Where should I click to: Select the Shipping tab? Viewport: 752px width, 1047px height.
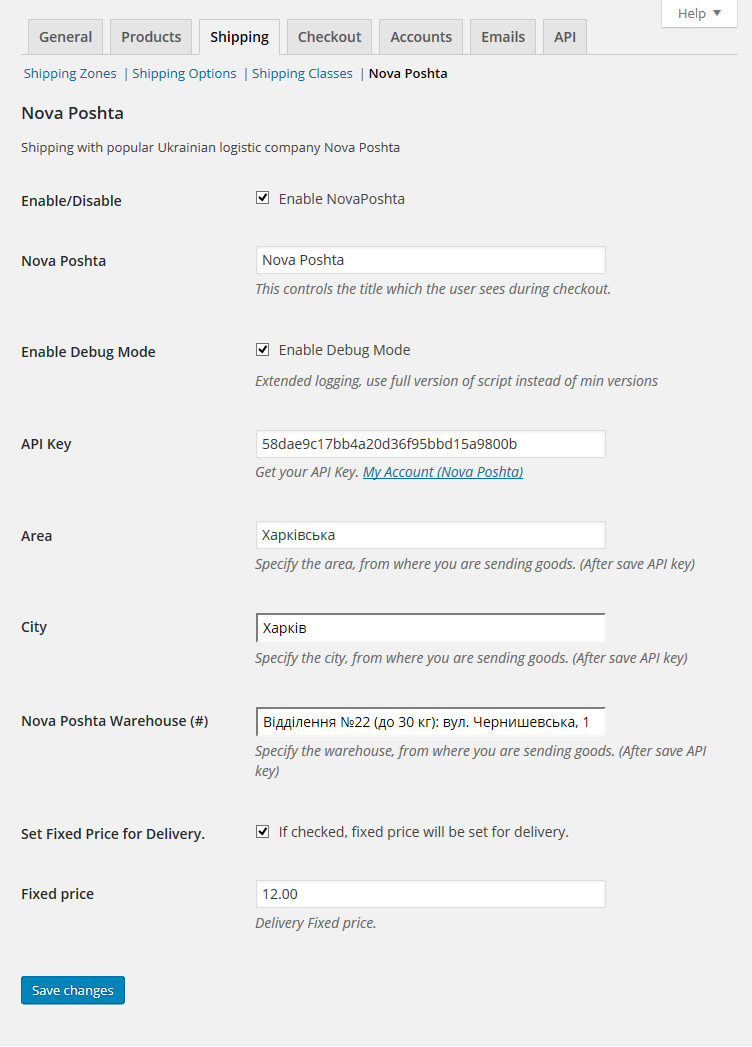pyautogui.click(x=239, y=37)
